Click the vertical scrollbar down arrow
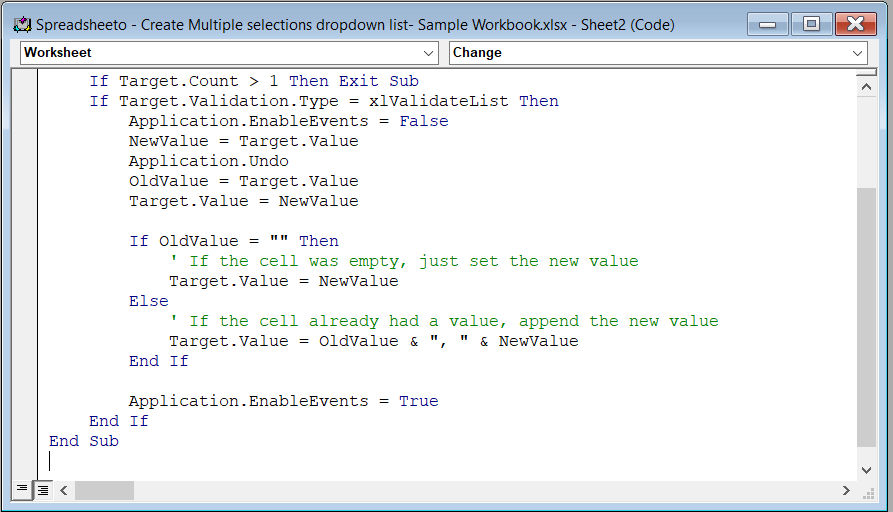The height and width of the screenshot is (512, 893). [866, 469]
